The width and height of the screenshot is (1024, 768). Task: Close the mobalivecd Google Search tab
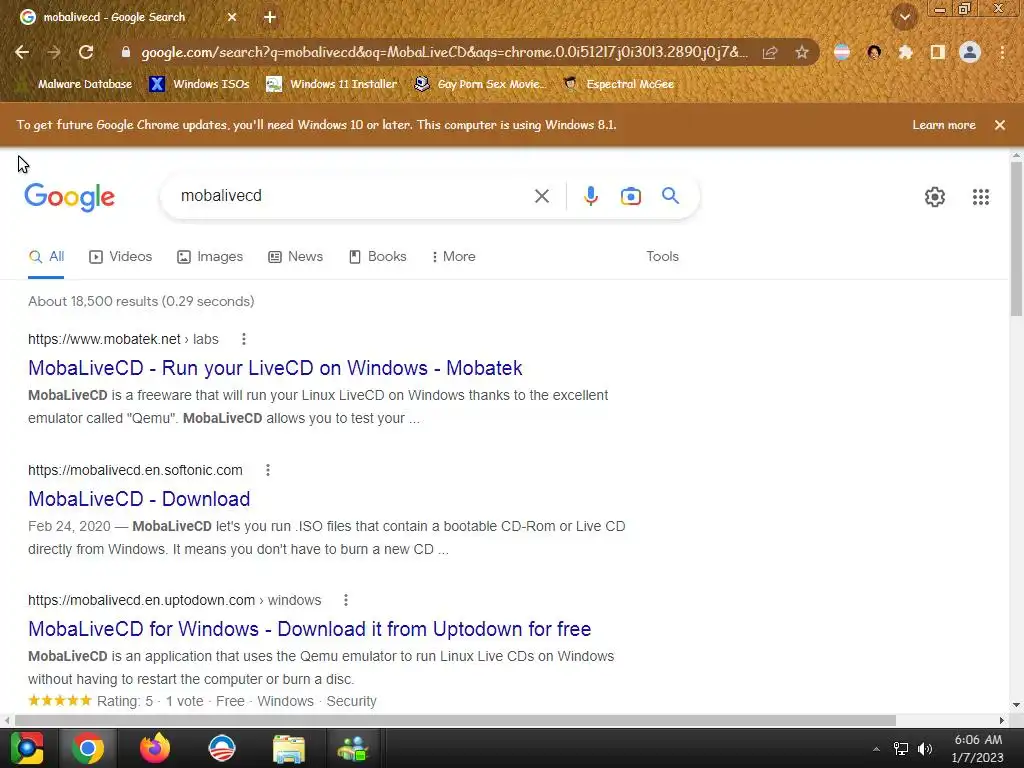pyautogui.click(x=232, y=18)
